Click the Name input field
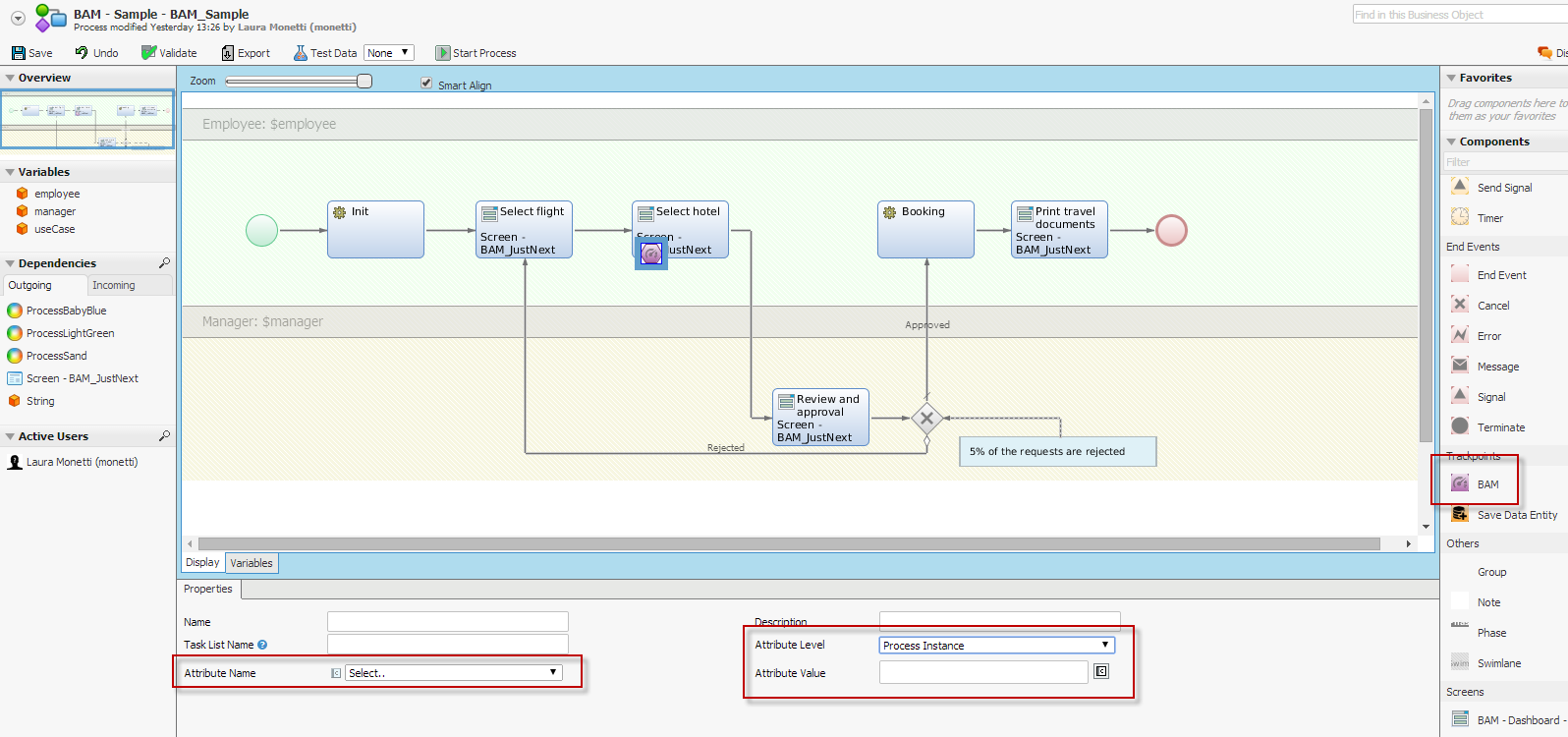The image size is (1568, 737). pos(448,622)
